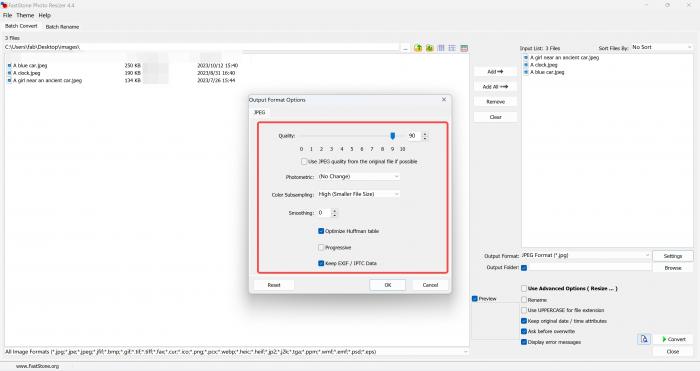Increase Quality value with up arrow
The image size is (700, 371).
pyautogui.click(x=425, y=133)
